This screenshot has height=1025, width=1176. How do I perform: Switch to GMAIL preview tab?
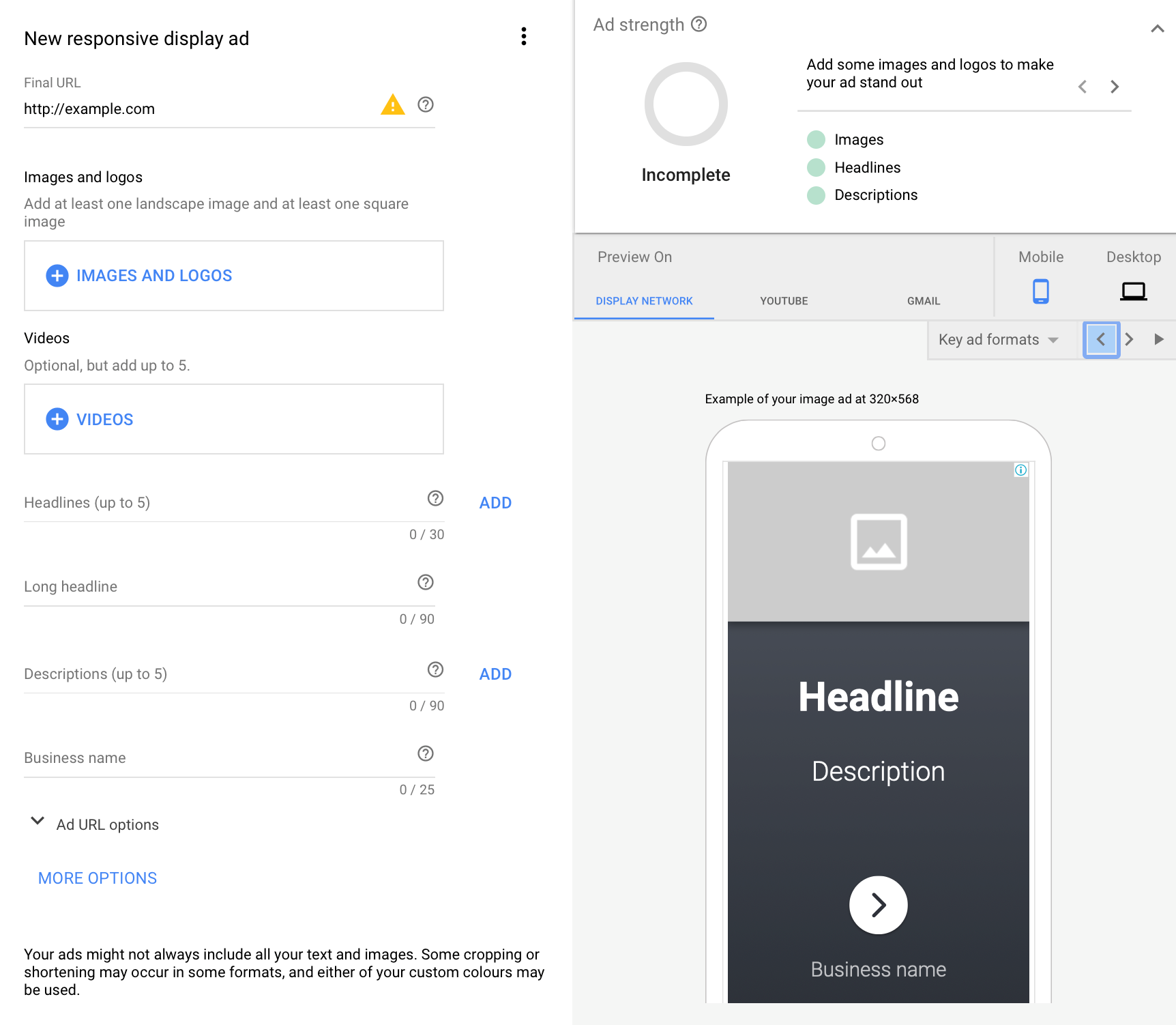(x=924, y=301)
